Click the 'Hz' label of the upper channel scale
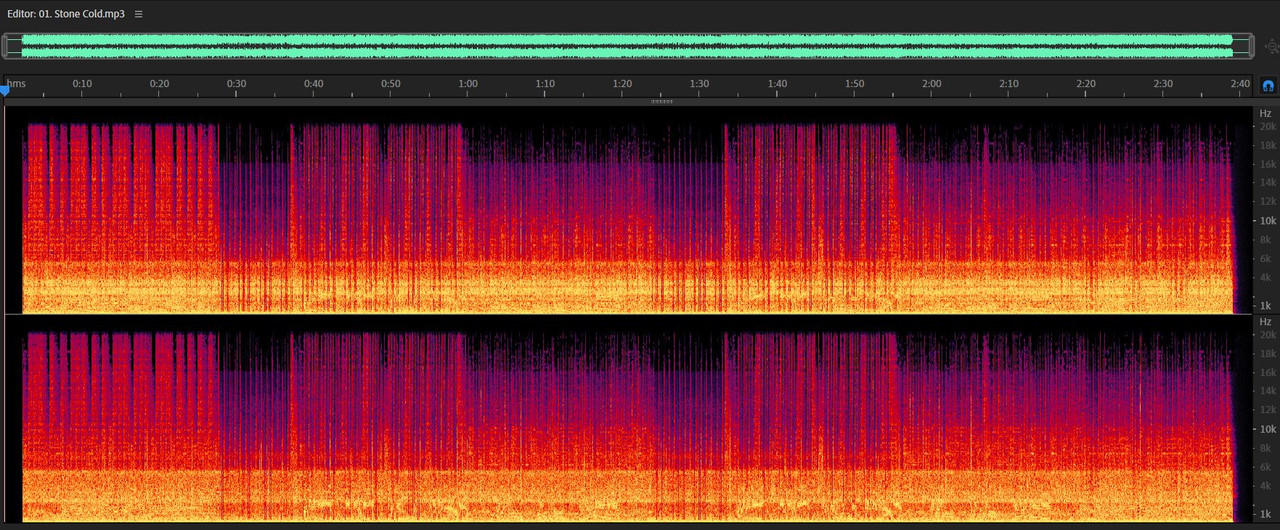 coord(1265,113)
